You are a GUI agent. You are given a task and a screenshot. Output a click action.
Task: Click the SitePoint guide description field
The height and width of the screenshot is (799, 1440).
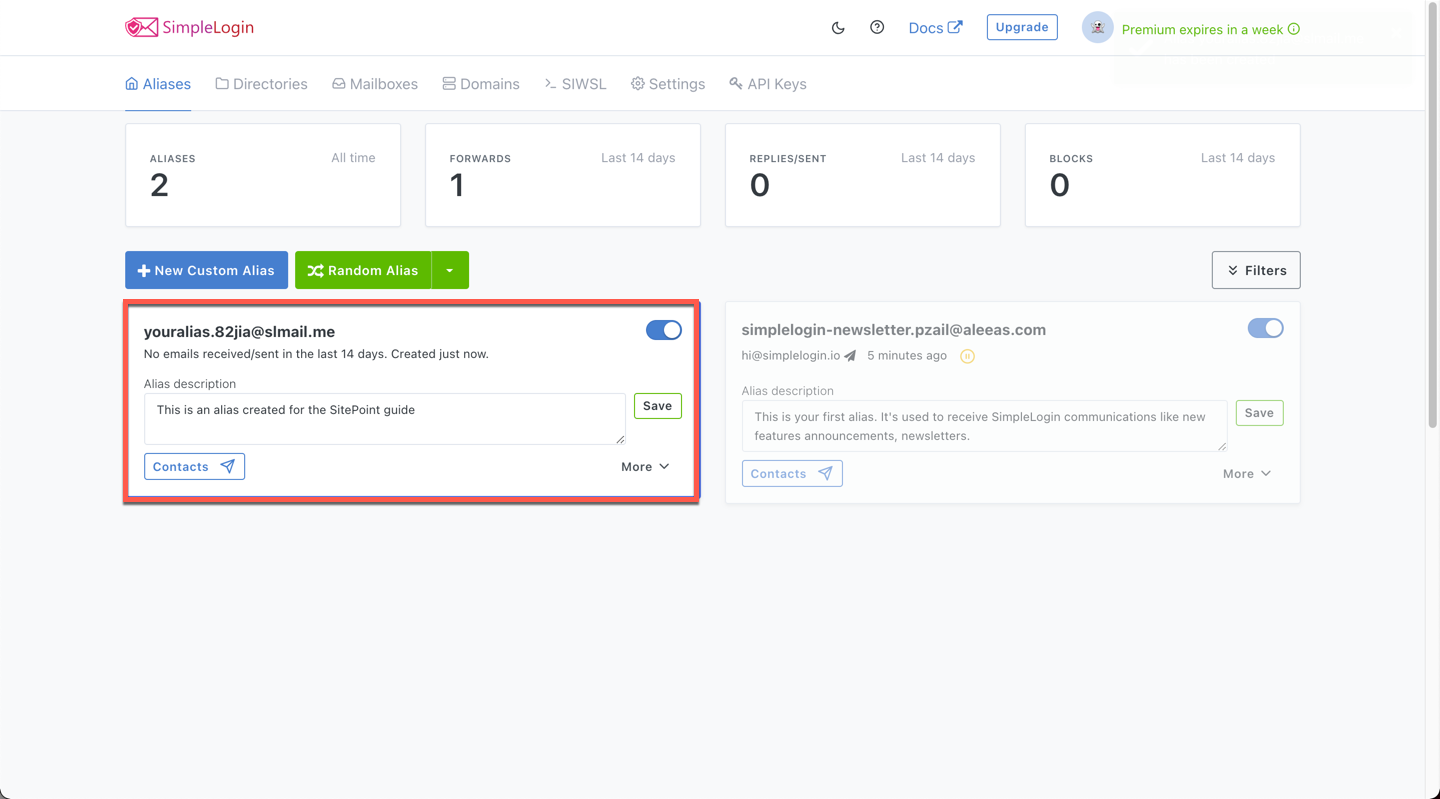click(x=385, y=419)
